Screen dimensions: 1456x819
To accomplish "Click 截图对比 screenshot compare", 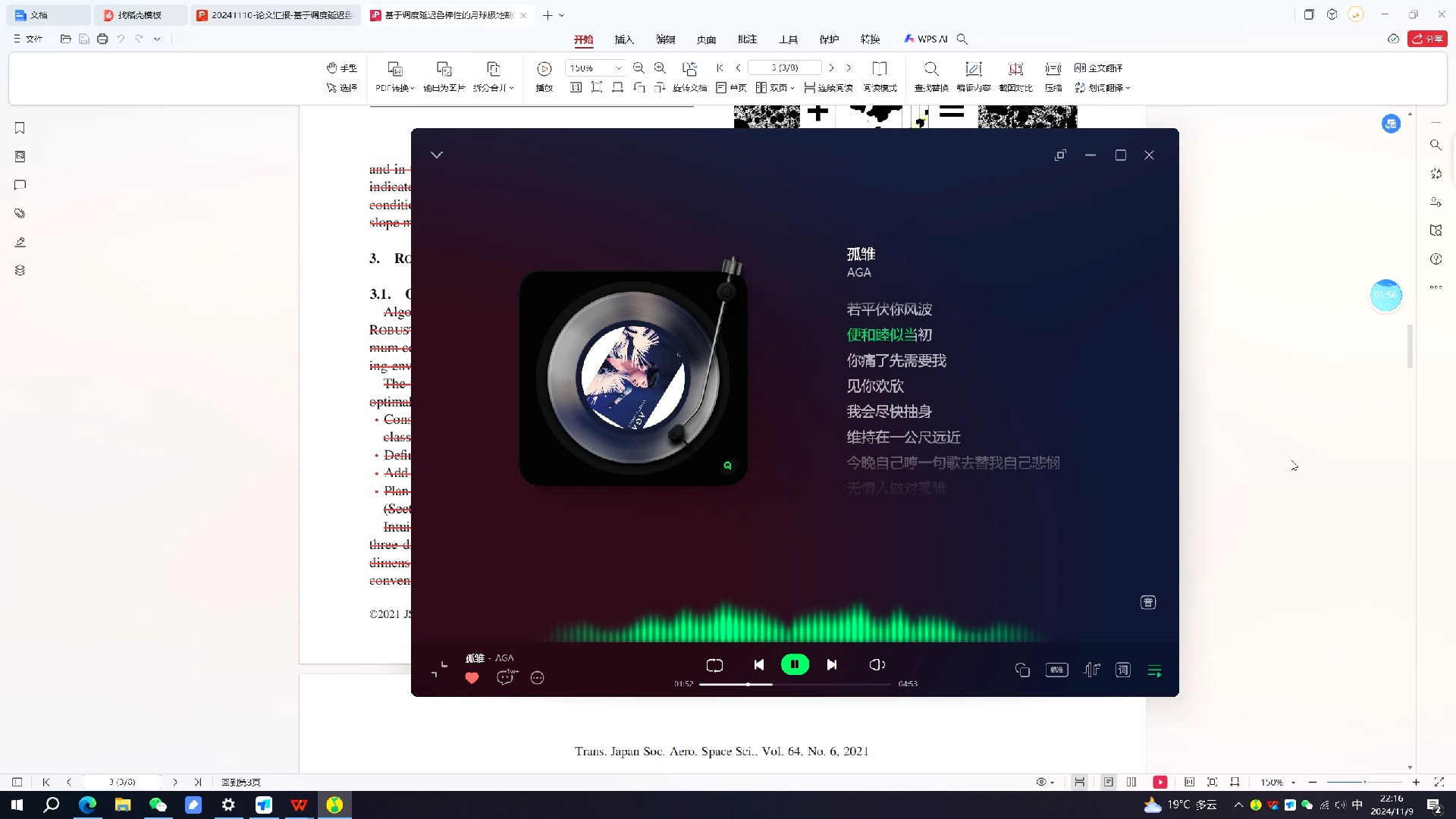I will [x=1015, y=77].
